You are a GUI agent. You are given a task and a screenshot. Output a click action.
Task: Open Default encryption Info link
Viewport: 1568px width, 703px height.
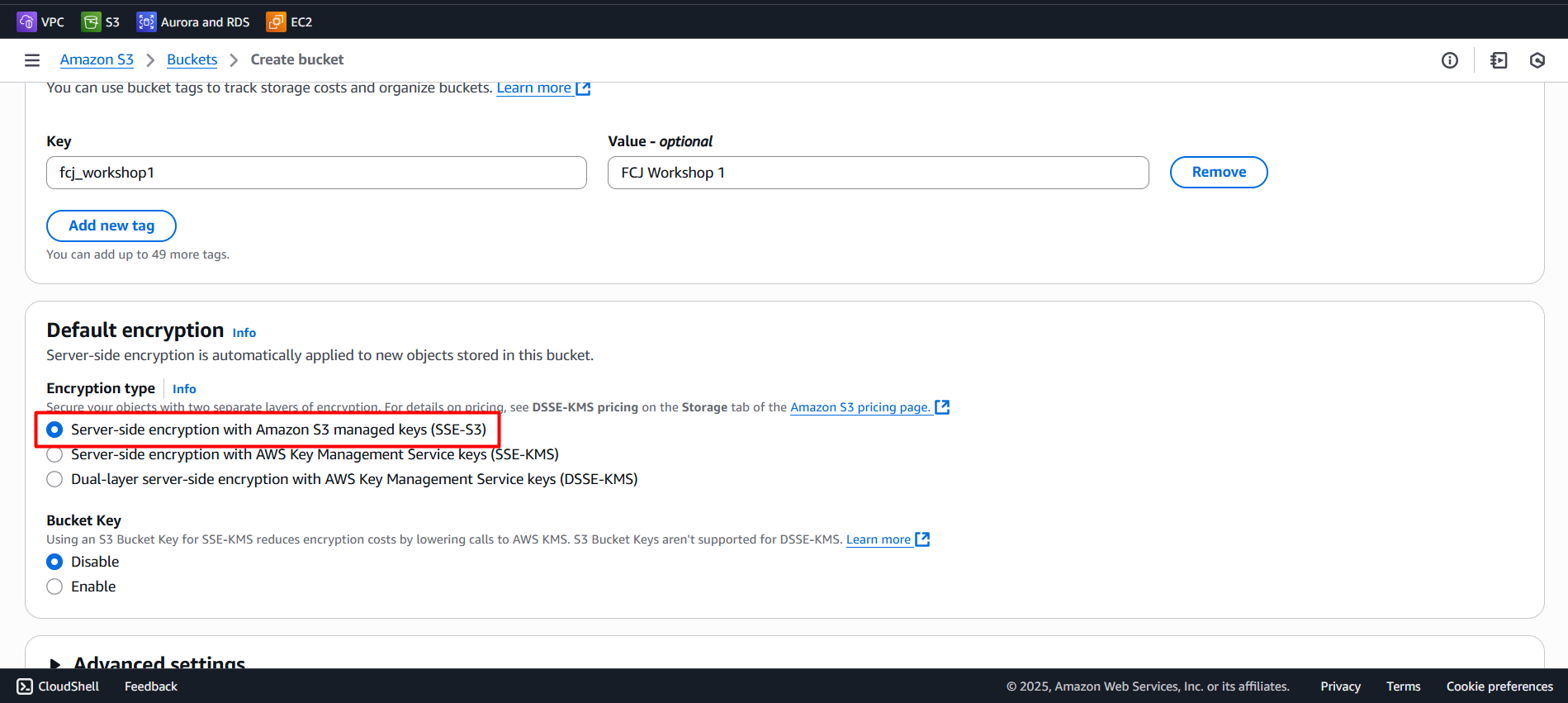click(x=244, y=333)
